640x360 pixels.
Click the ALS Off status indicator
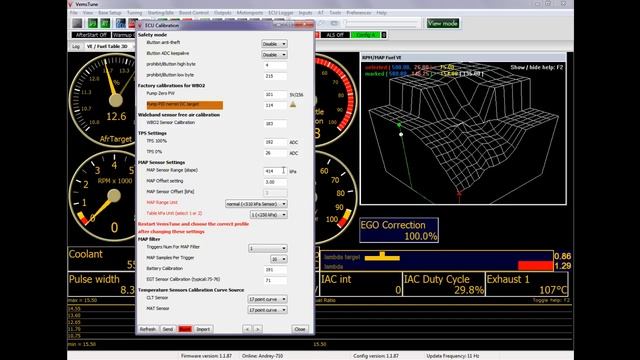click(335, 35)
